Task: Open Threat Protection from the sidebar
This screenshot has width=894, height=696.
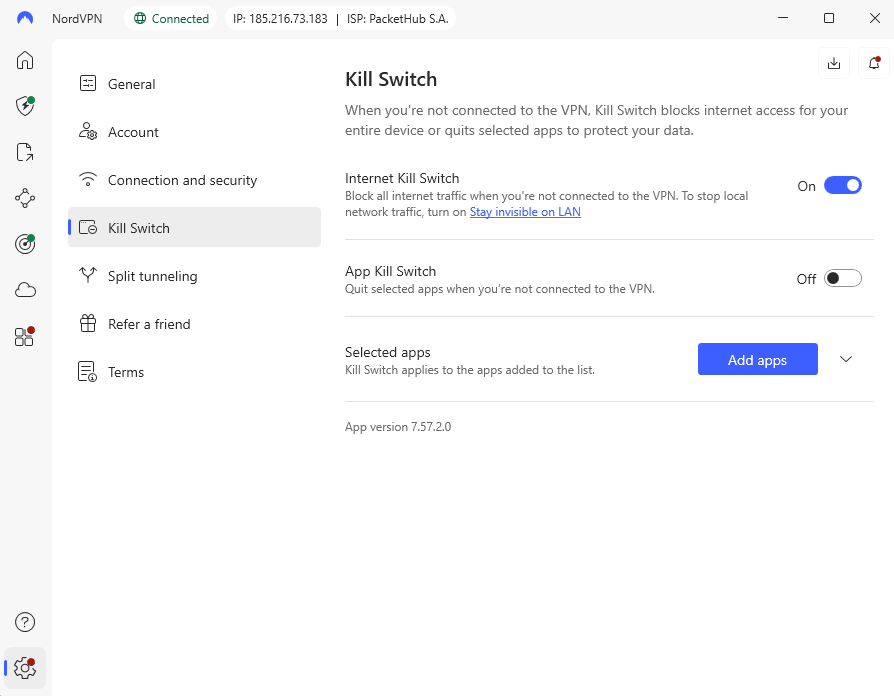Action: 24,106
